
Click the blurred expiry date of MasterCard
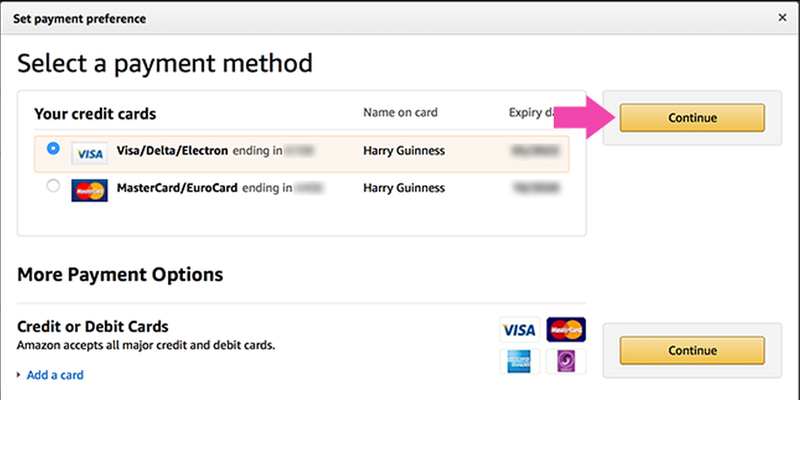tap(536, 188)
